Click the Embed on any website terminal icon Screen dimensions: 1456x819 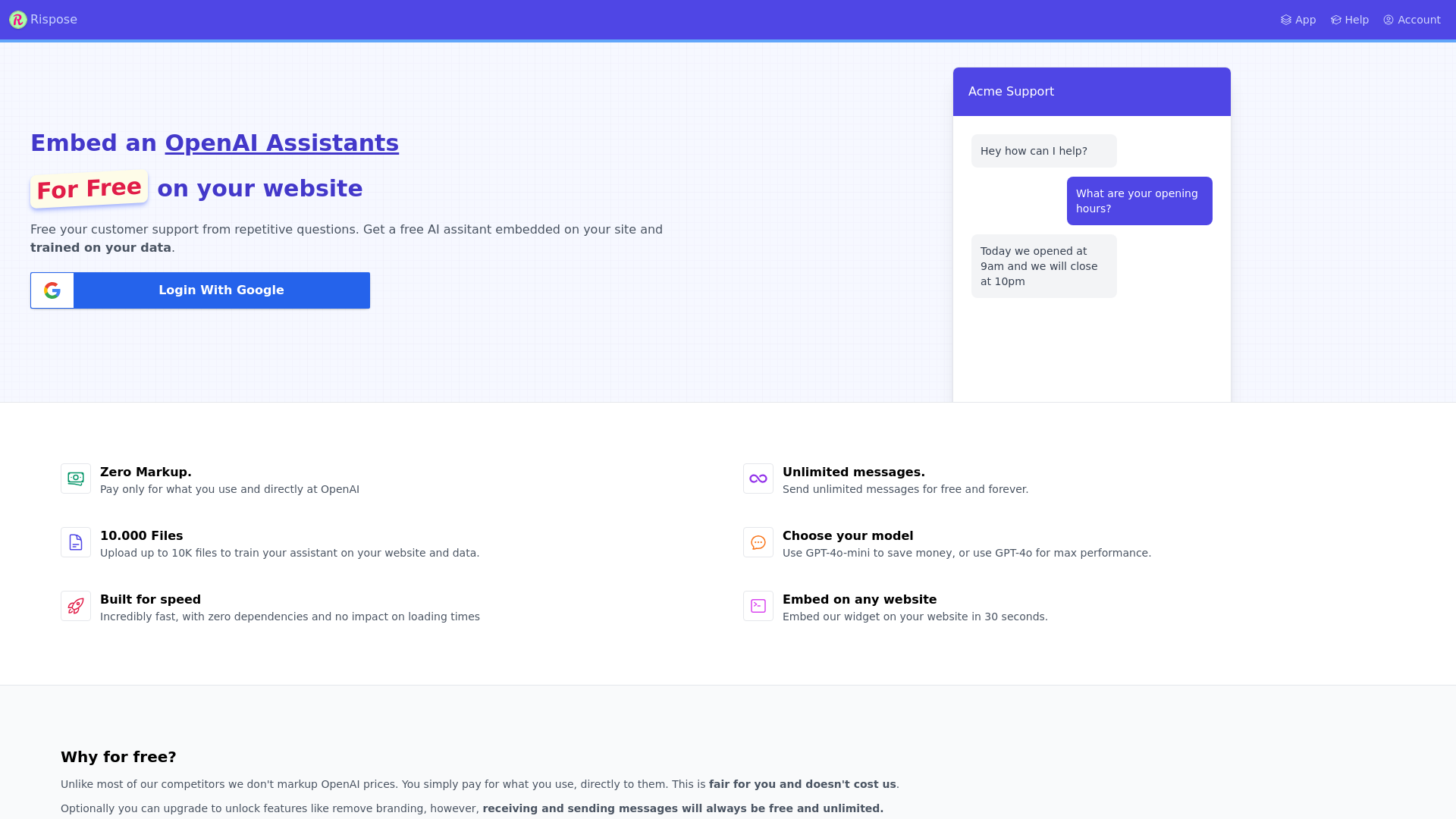[x=758, y=606]
